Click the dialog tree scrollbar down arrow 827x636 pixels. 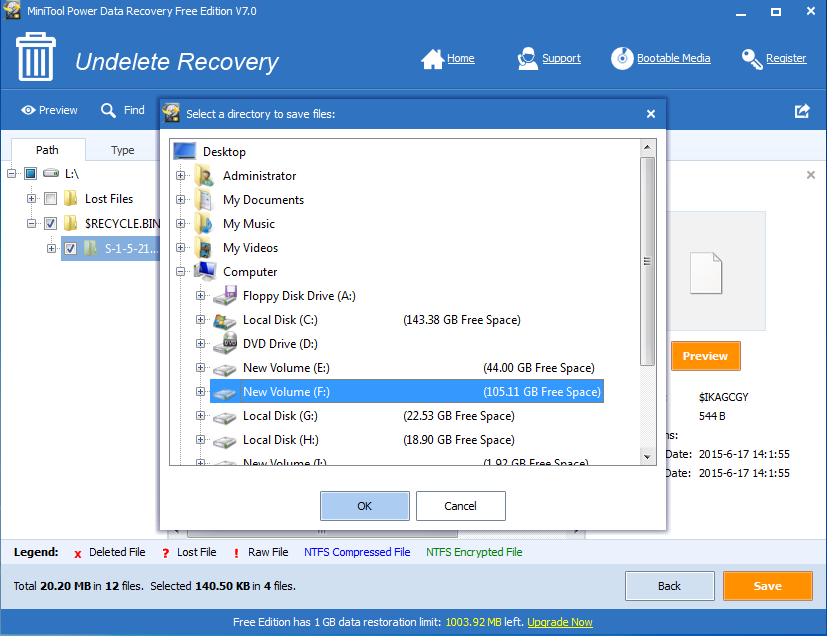click(647, 457)
